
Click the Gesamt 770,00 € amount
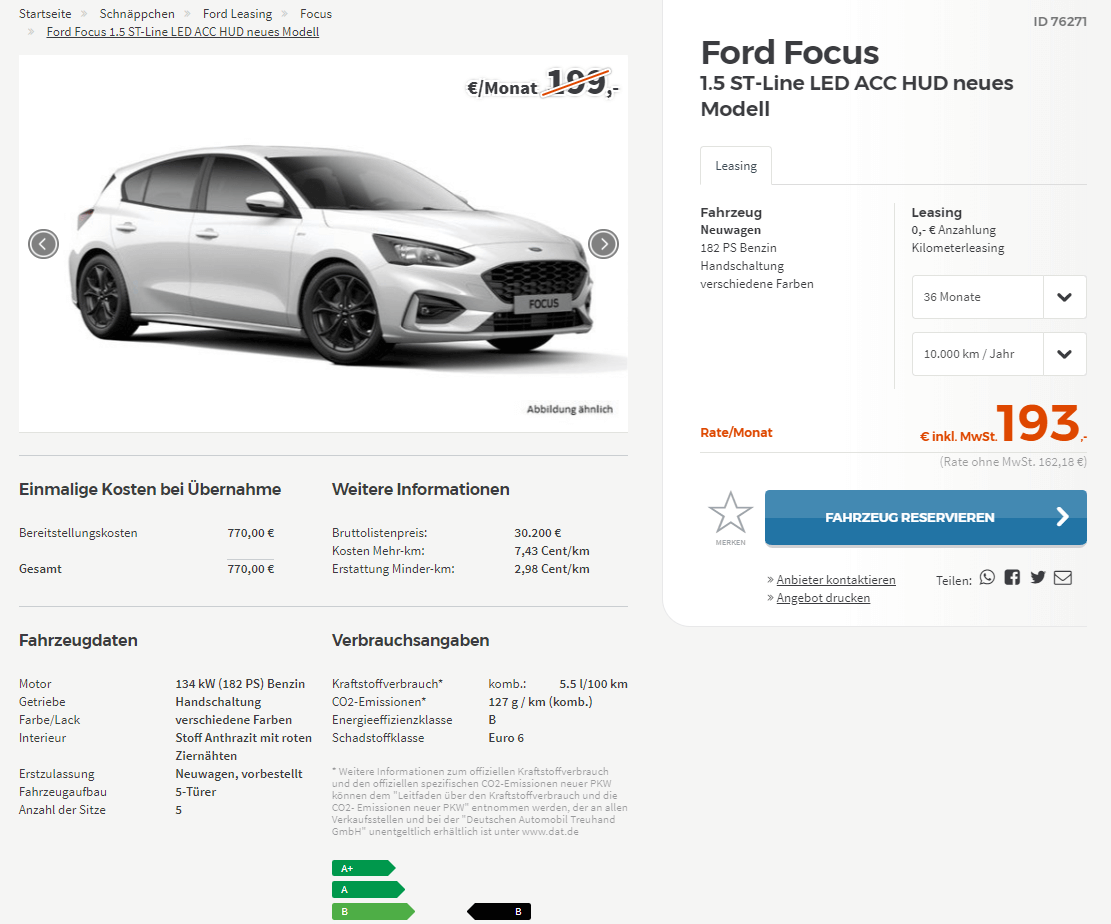(x=251, y=569)
